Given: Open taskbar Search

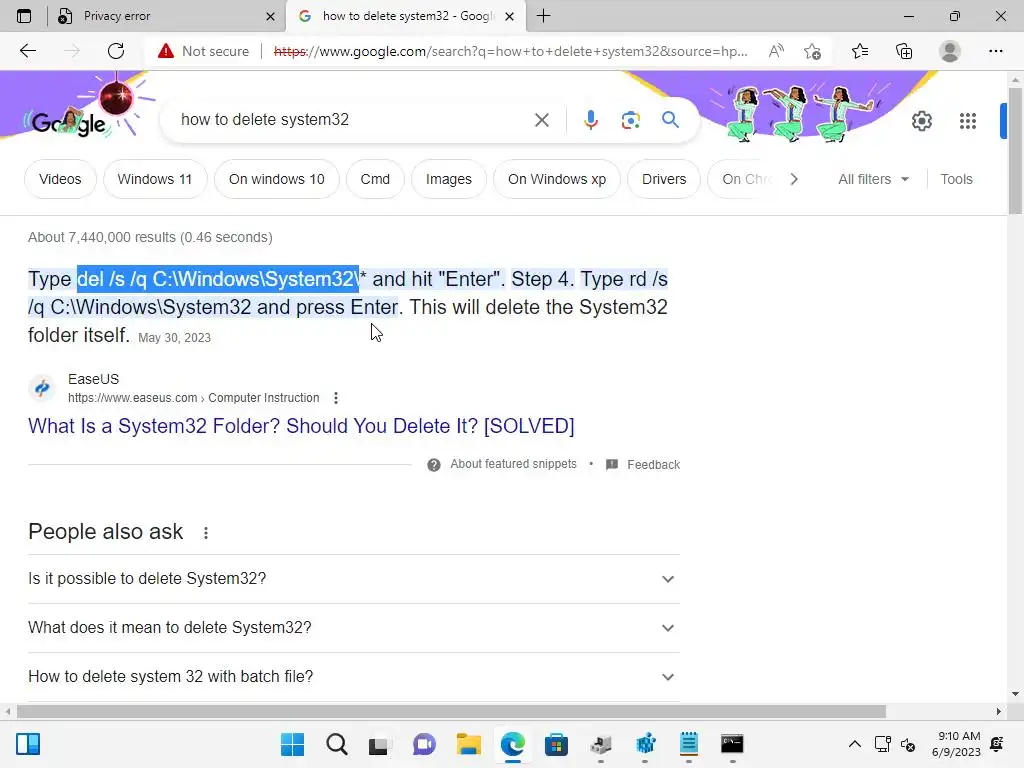Looking at the screenshot, I should 337,744.
